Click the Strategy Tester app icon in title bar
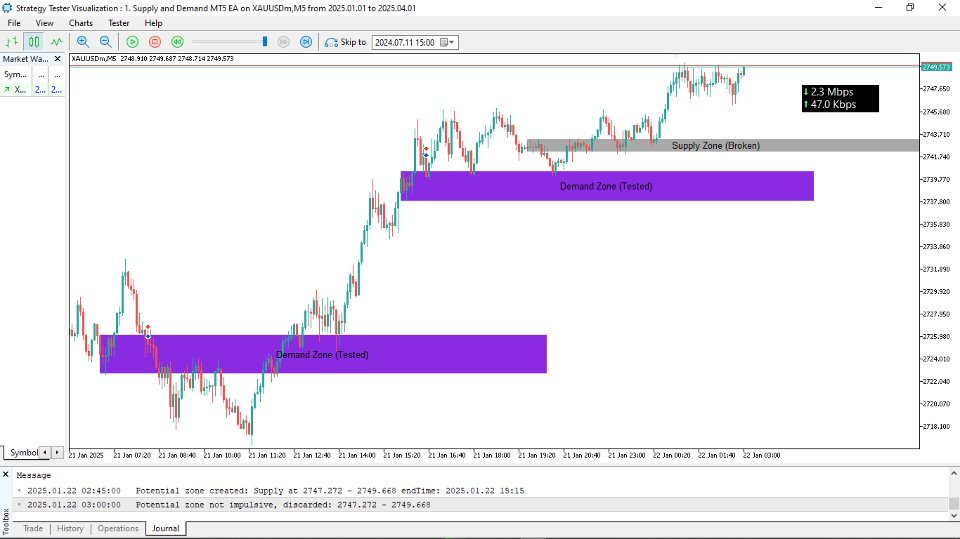The image size is (960, 539). pyautogui.click(x=7, y=8)
